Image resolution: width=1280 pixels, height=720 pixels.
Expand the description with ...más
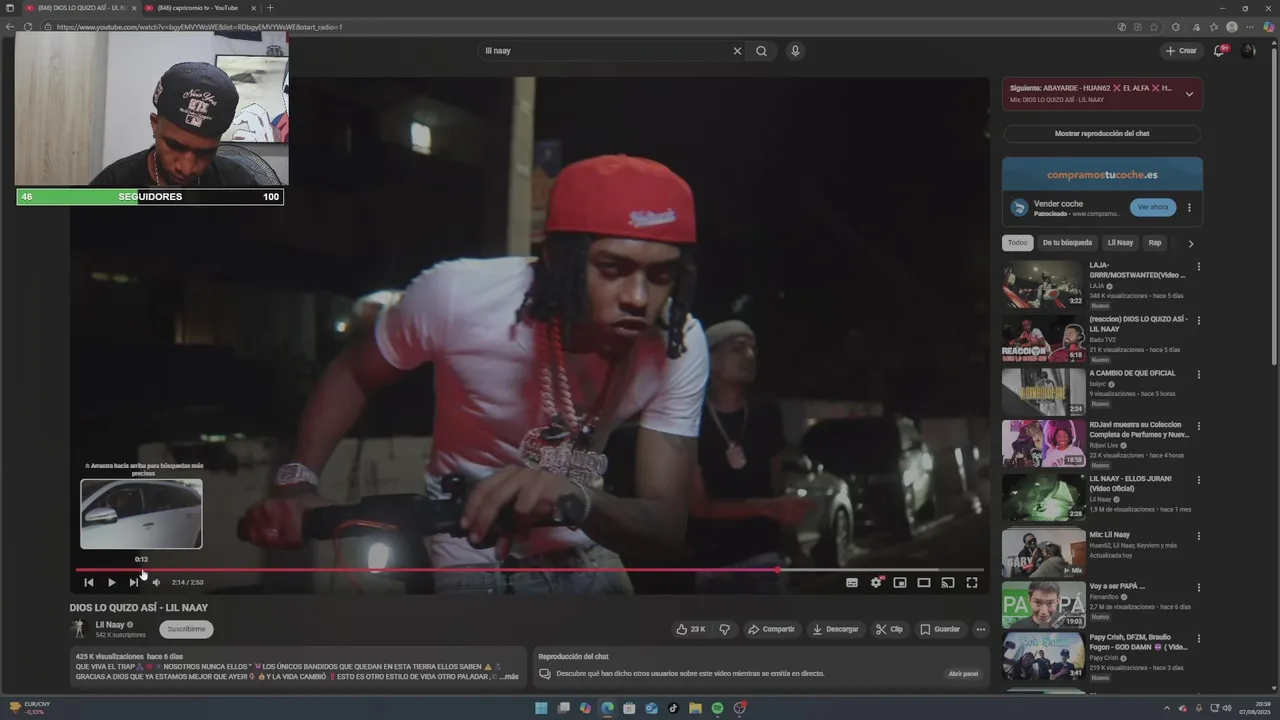point(510,677)
